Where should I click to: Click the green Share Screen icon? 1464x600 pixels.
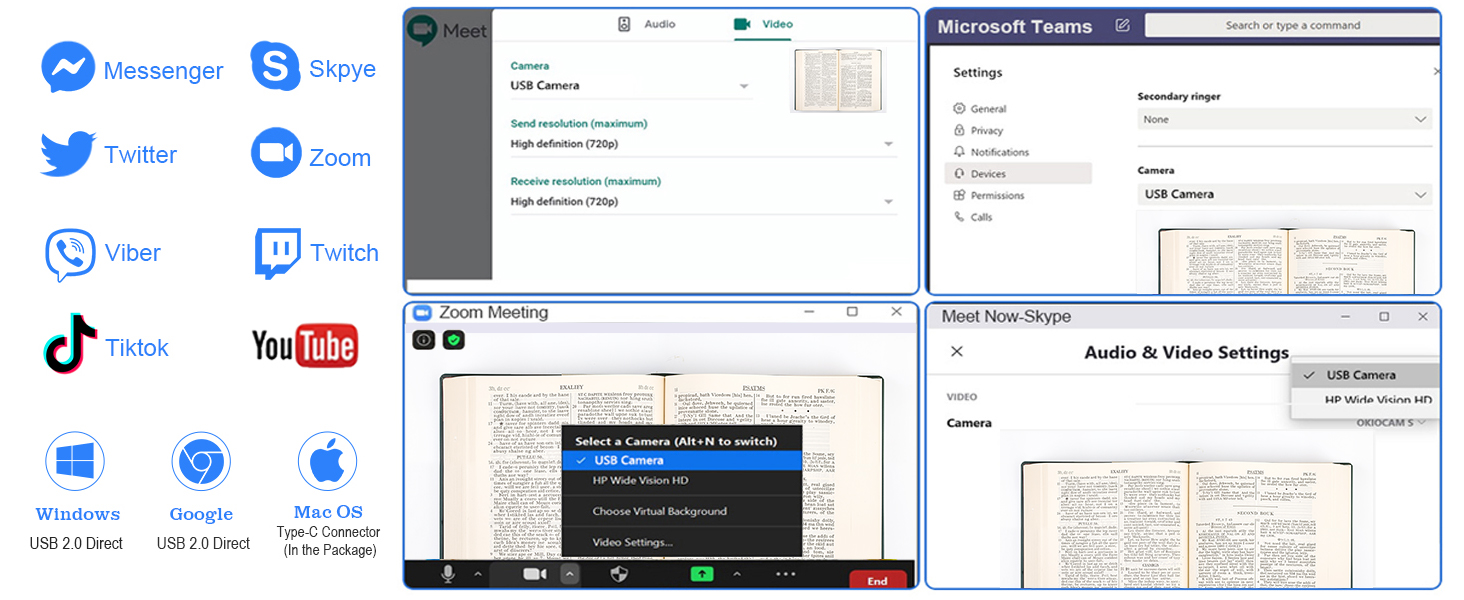tap(701, 574)
